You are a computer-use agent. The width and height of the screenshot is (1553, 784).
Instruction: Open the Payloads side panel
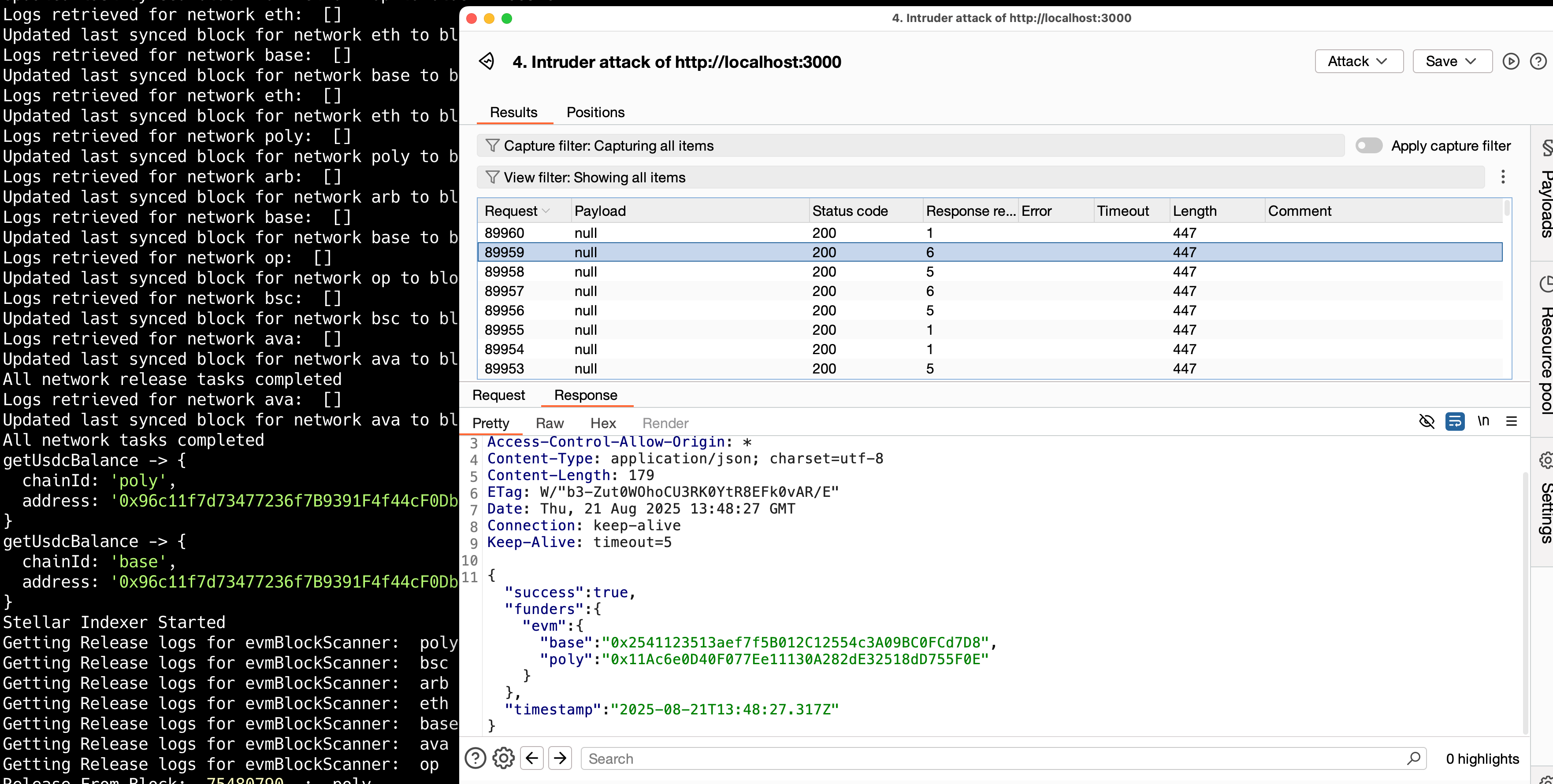[x=1545, y=193]
